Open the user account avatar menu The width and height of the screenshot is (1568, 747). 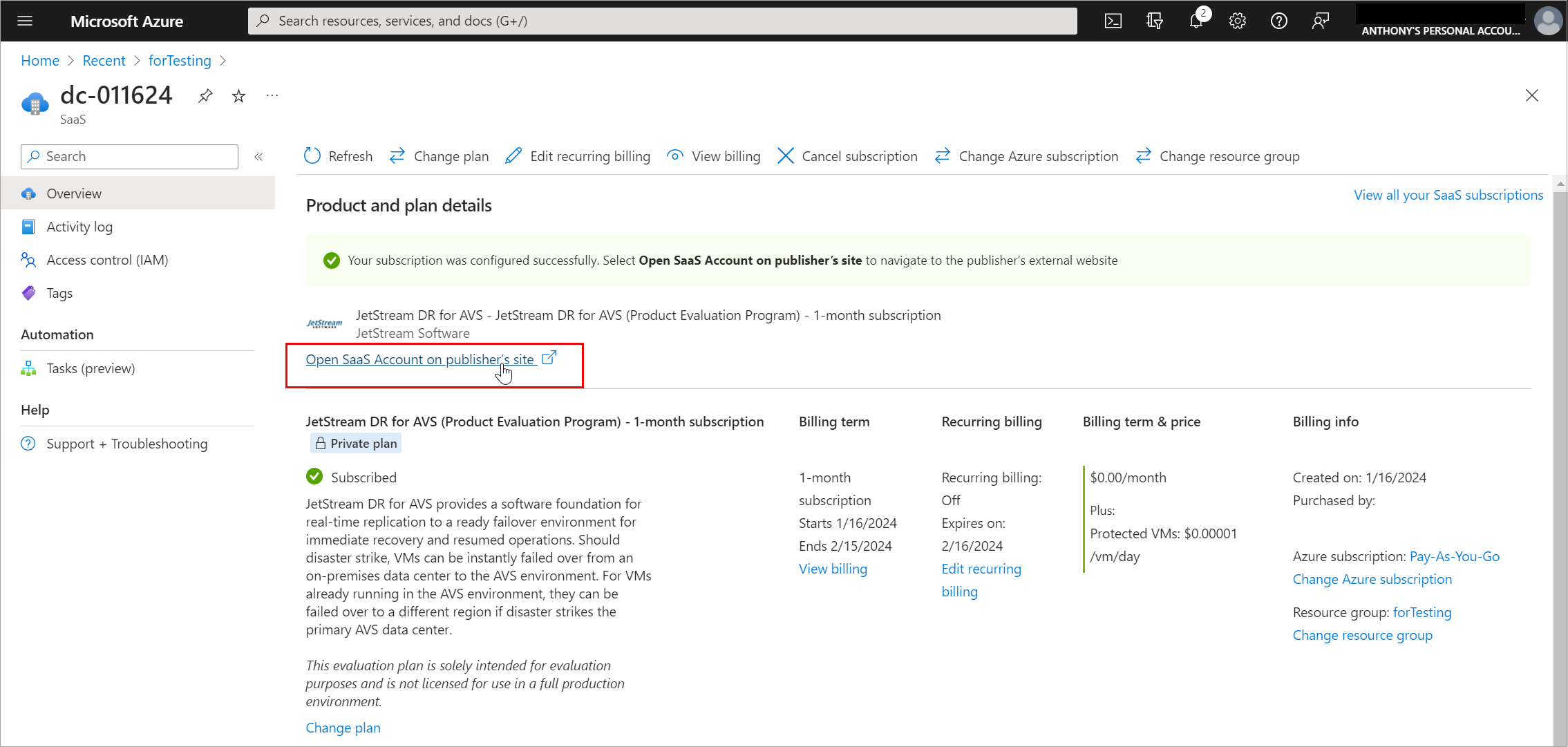(1547, 21)
